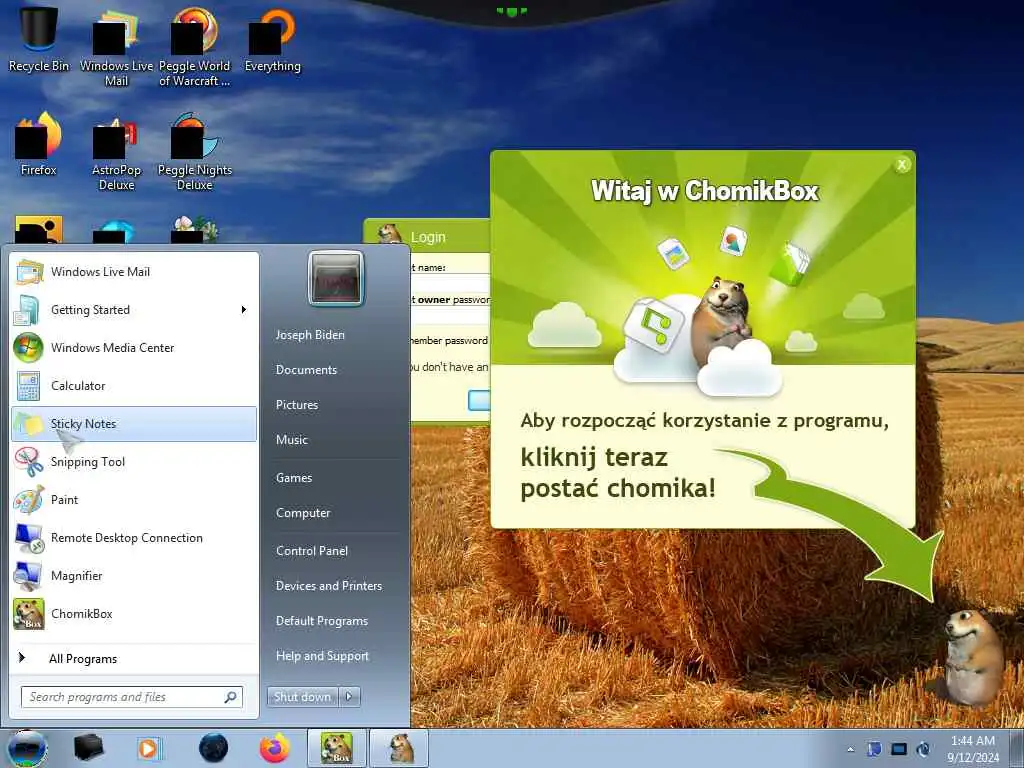Click the ChomikBox hamster icon in Start menu
This screenshot has width=1024, height=768.
tap(29, 614)
